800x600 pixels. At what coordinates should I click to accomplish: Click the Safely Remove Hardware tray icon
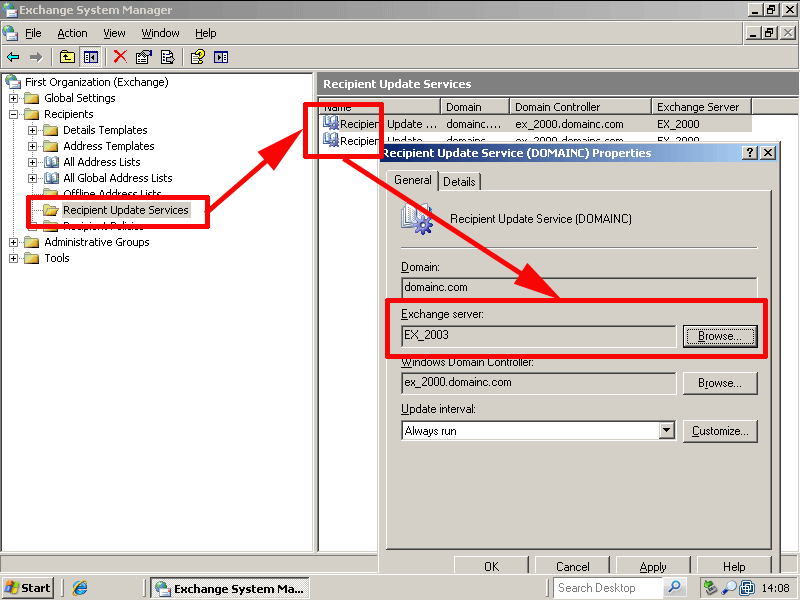pyautogui.click(x=710, y=588)
